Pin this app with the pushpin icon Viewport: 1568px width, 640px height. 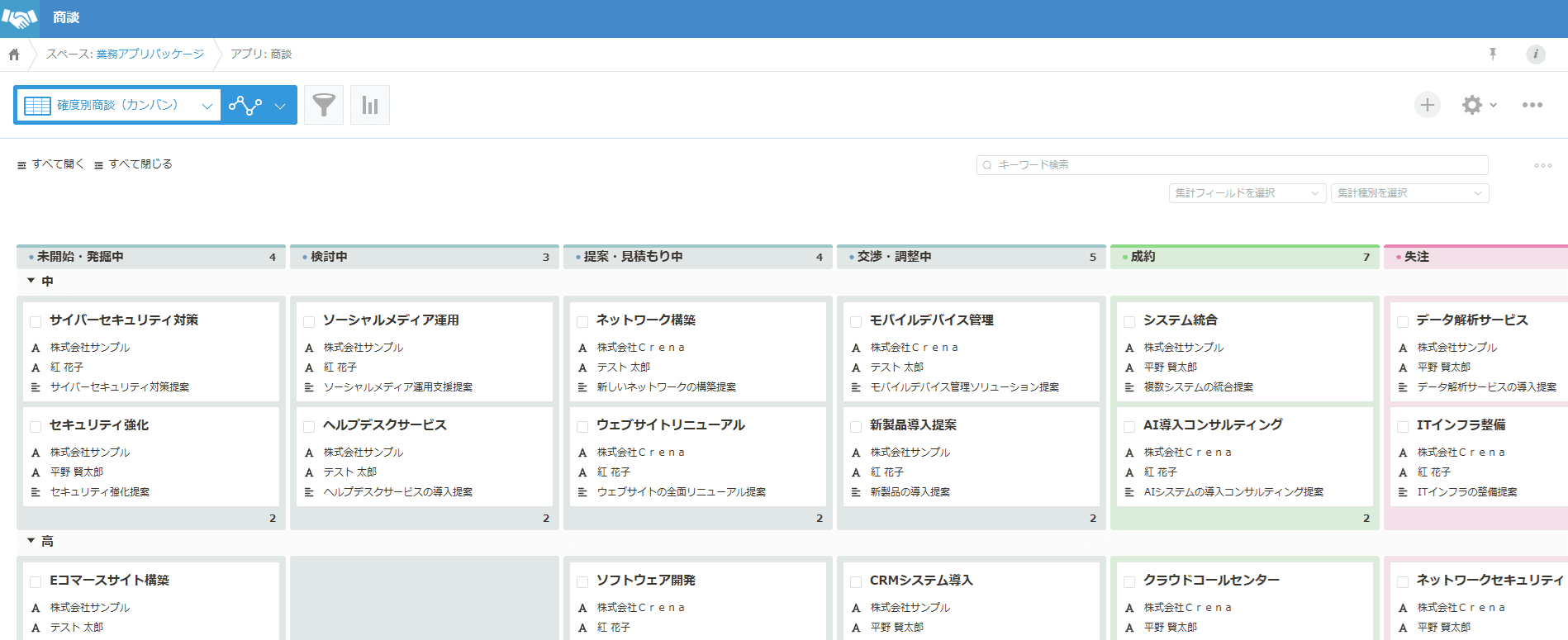pyautogui.click(x=1493, y=54)
